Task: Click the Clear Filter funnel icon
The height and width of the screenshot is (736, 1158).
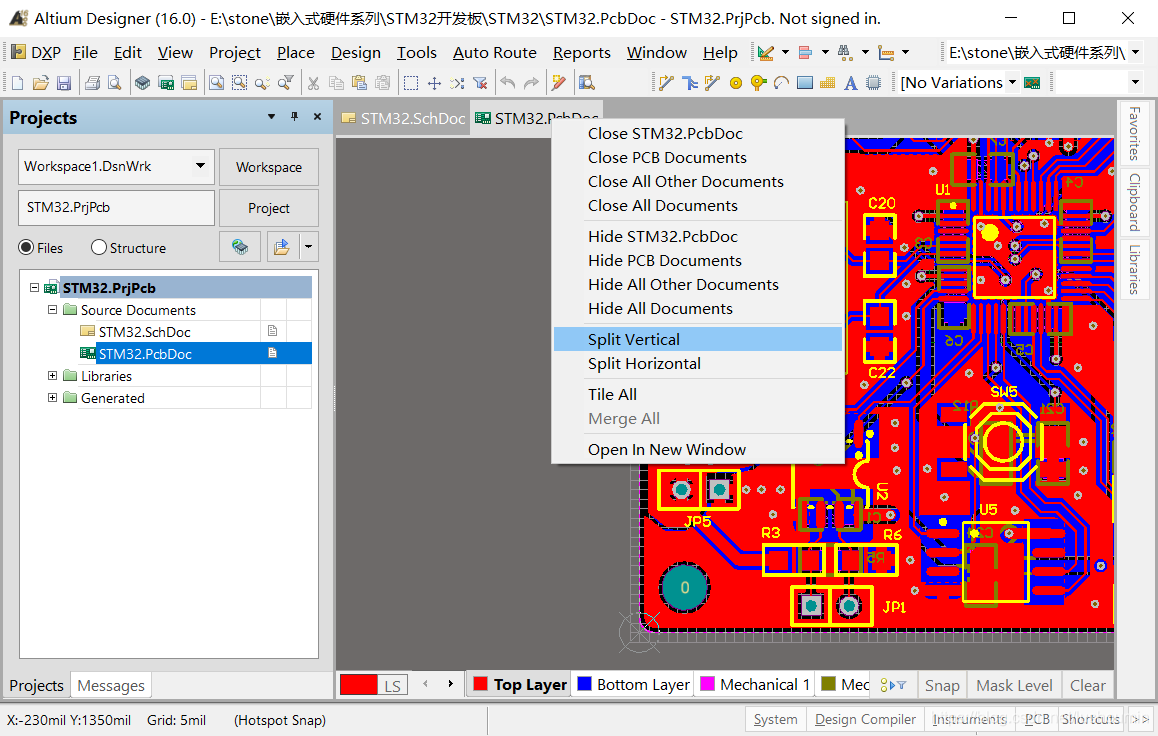Action: pyautogui.click(x=479, y=83)
